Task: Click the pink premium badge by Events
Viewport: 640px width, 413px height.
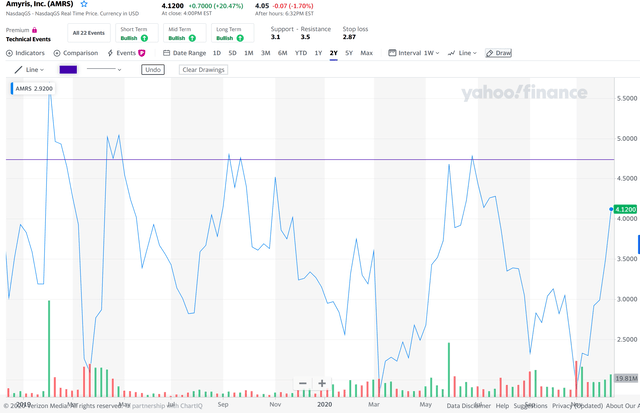Action: tap(142, 53)
